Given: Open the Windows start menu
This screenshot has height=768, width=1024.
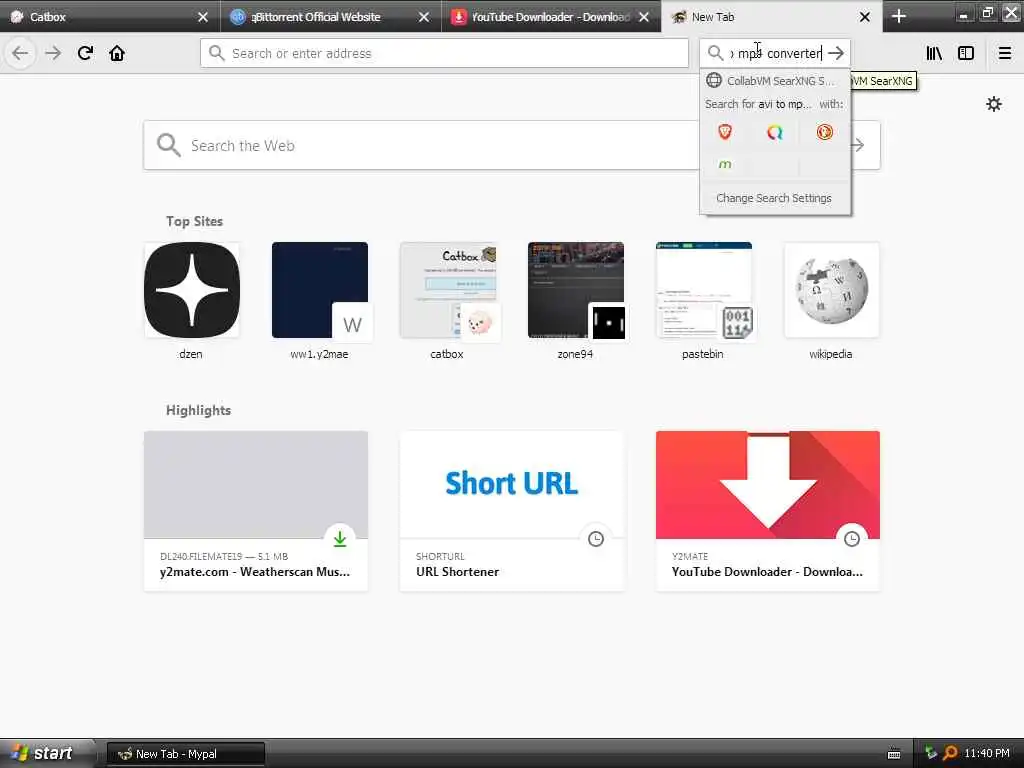Looking at the screenshot, I should pyautogui.click(x=46, y=753).
